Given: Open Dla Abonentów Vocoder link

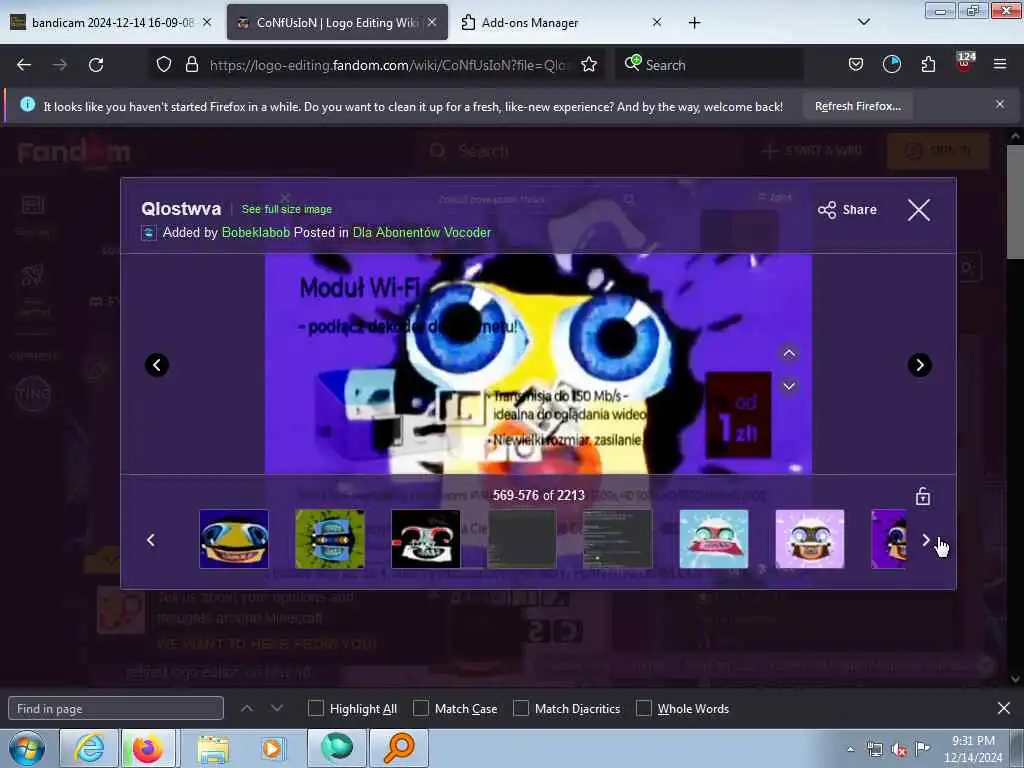Looking at the screenshot, I should tap(421, 232).
